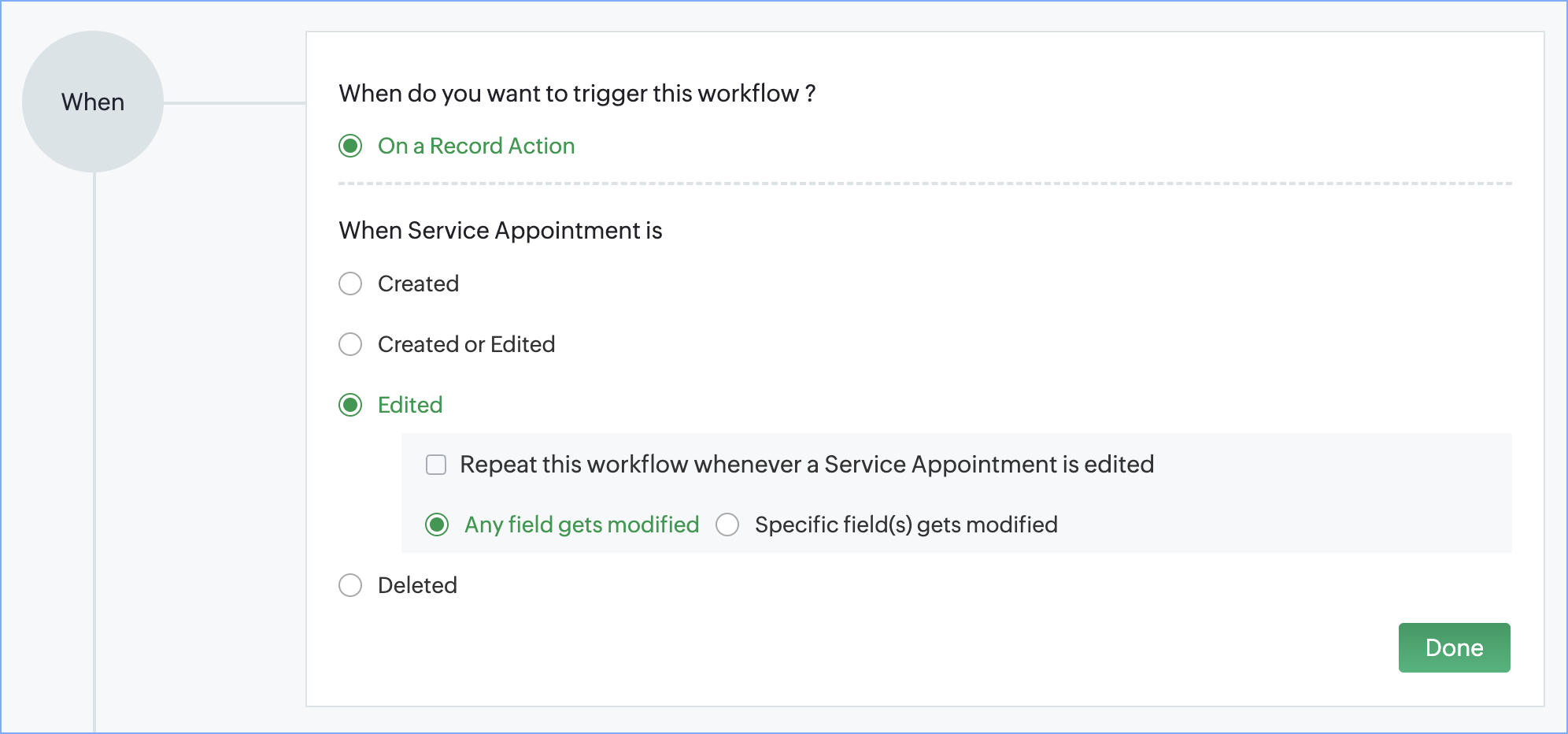Click the "Deleted" label text
The width and height of the screenshot is (1568, 734).
coord(417,585)
